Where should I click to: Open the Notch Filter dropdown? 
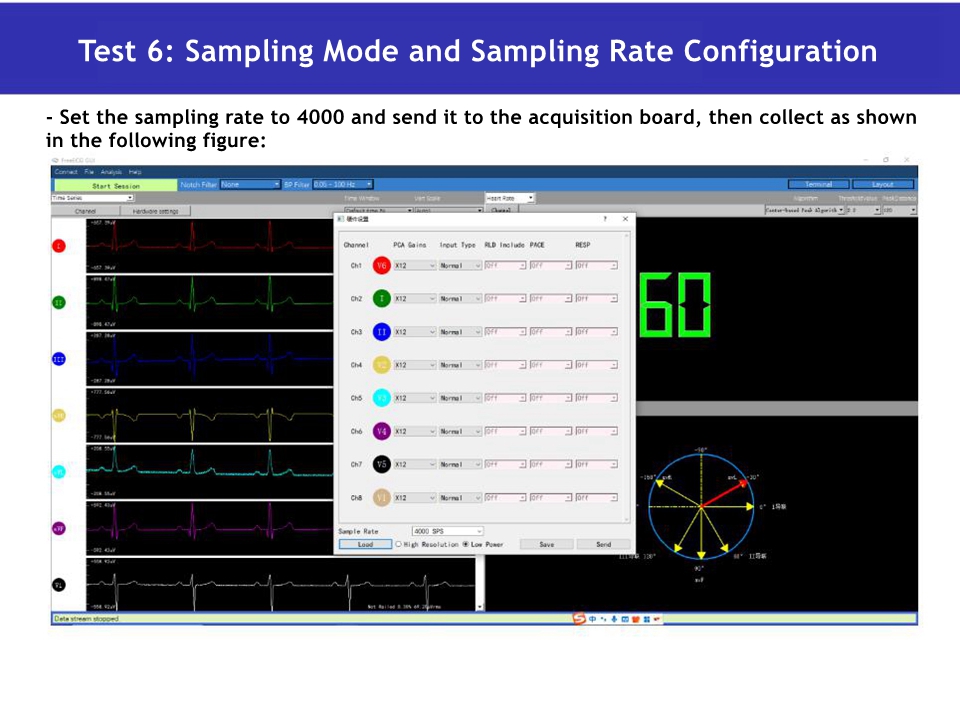(x=250, y=184)
